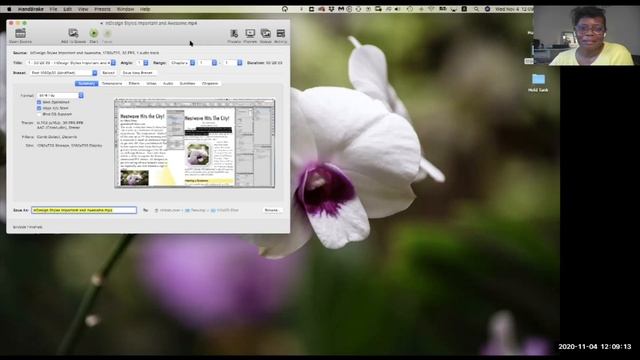Open the starting chapter dropdown
640x360 pixels.
[x=208, y=63]
